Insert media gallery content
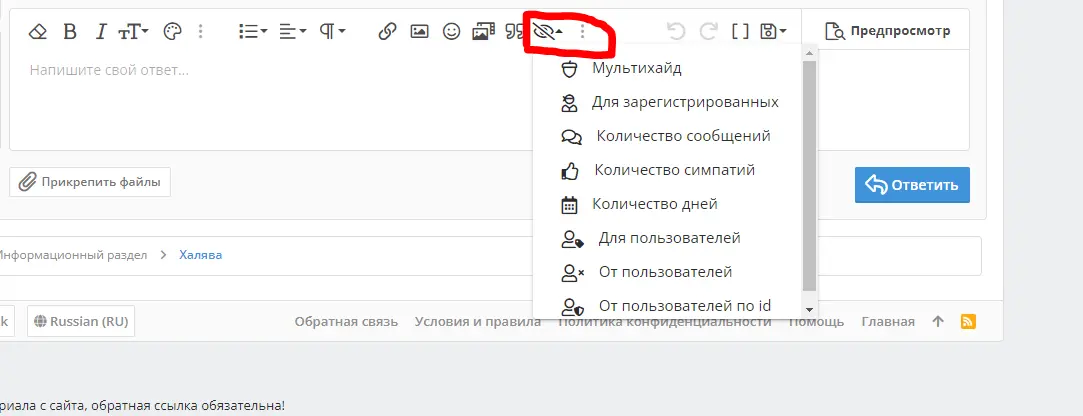1083x416 pixels. pos(483,31)
